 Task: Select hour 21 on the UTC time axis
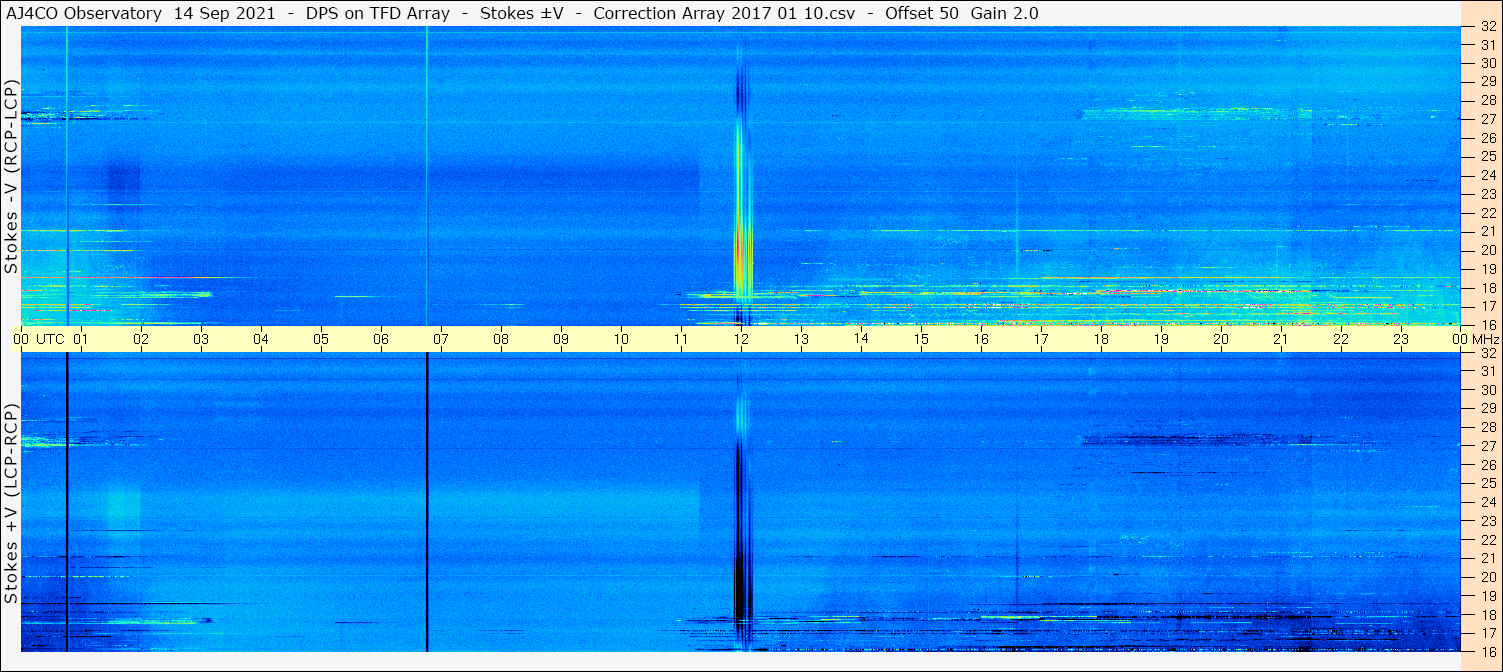click(x=1281, y=339)
